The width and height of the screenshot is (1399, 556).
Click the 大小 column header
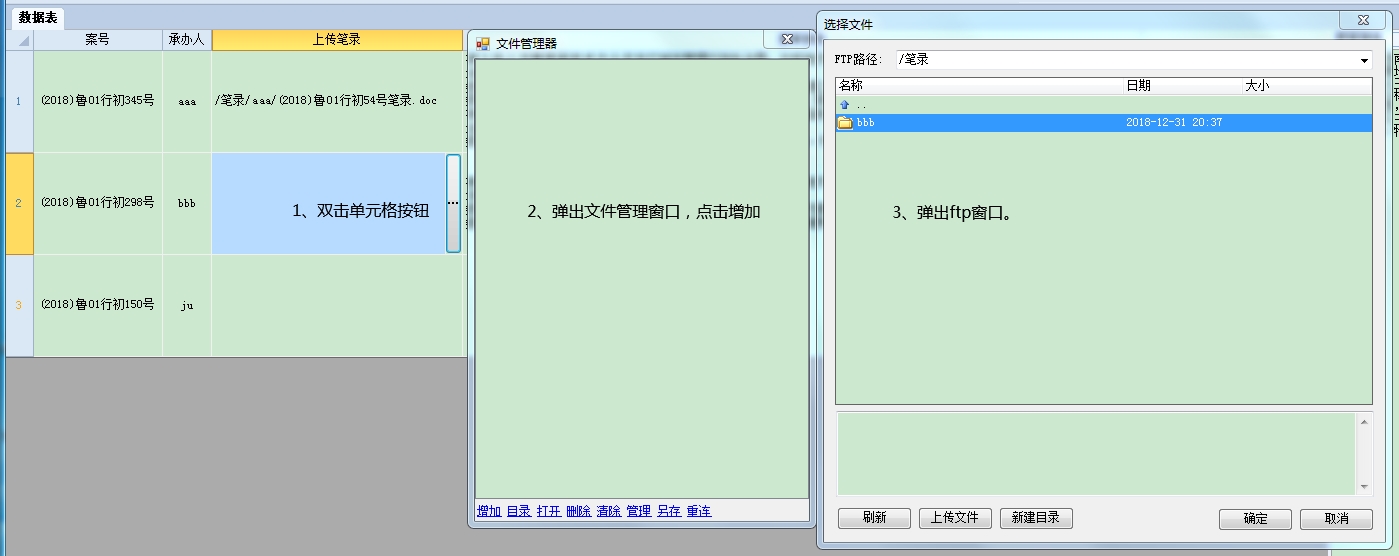pyautogui.click(x=1307, y=86)
